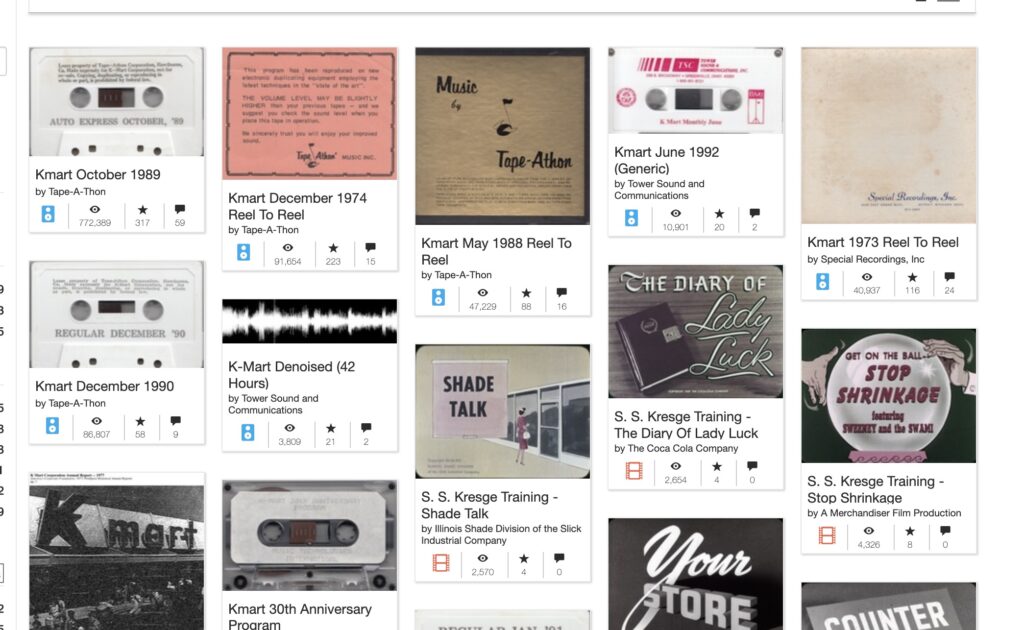Open Kmart 30th Anniversary Program link

[300, 616]
